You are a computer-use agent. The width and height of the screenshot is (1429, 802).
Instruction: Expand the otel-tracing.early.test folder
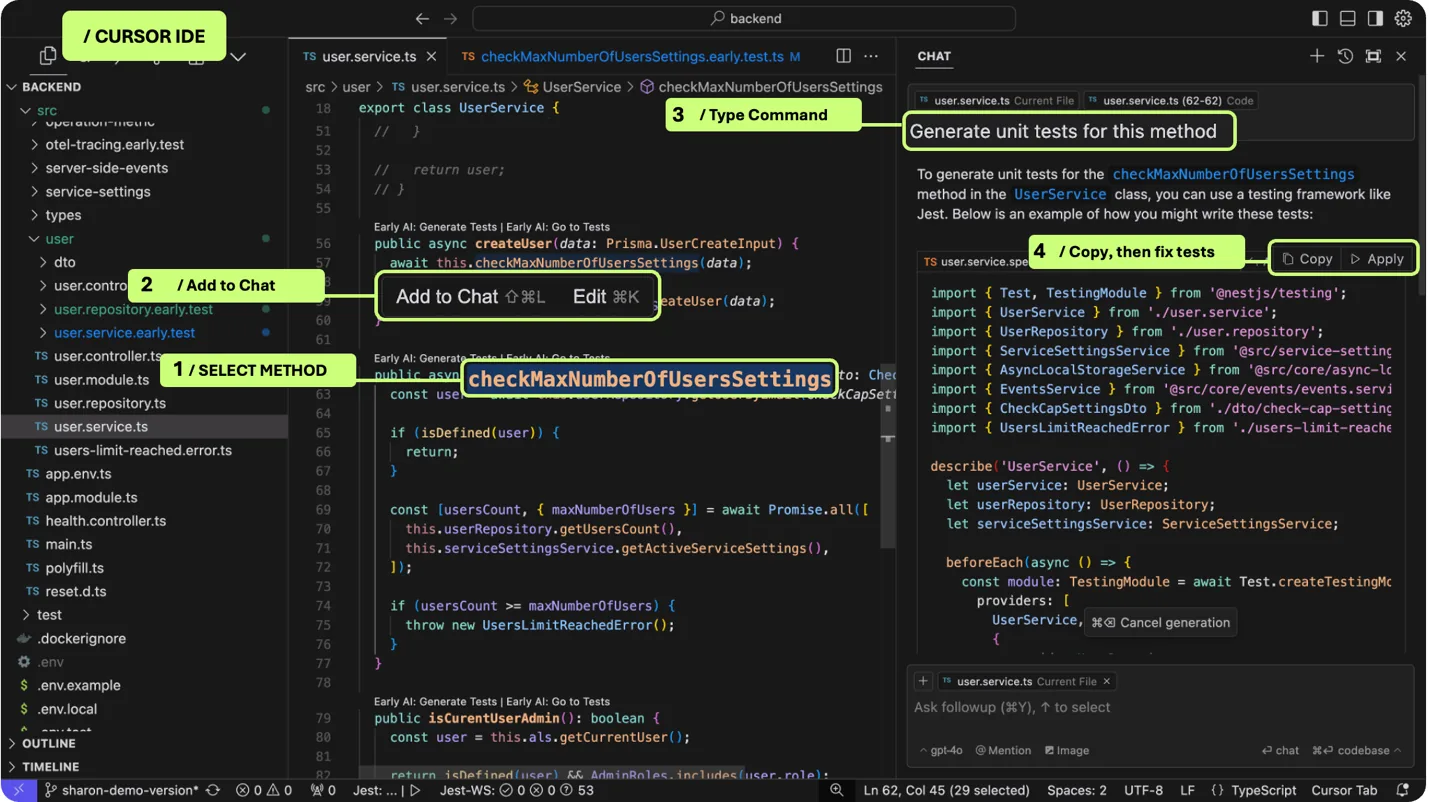pyautogui.click(x=114, y=144)
